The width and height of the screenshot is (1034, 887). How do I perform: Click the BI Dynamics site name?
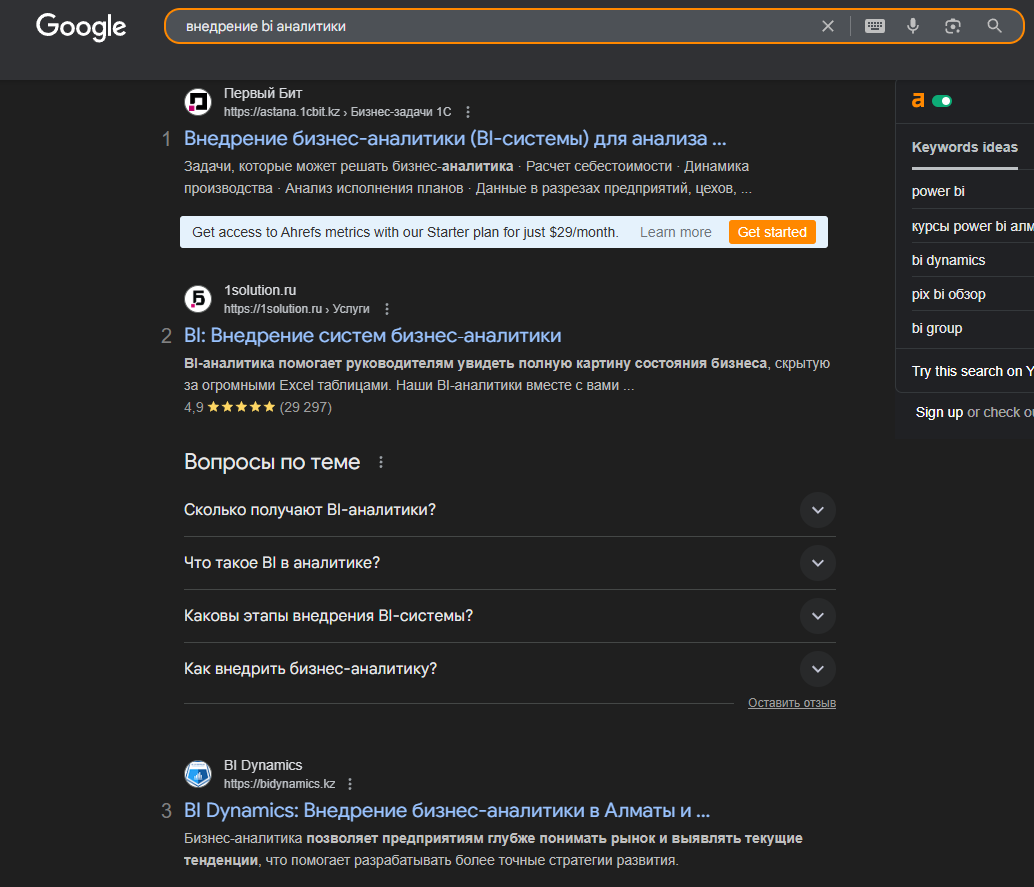[x=262, y=766]
